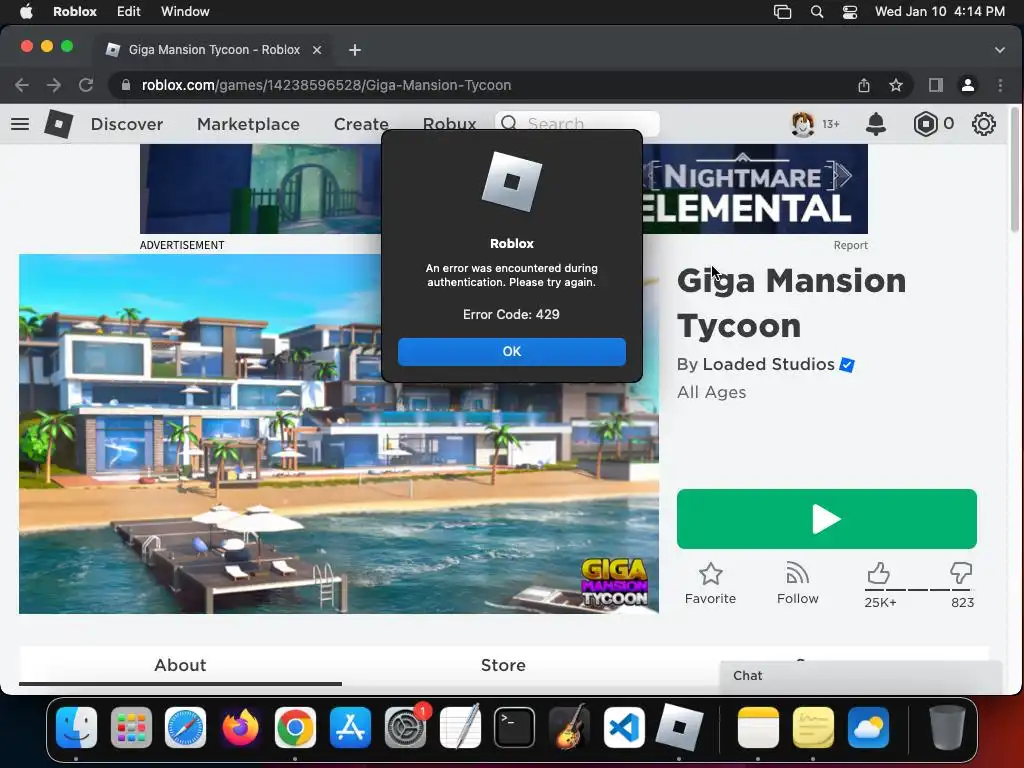Dislike the game with thumbs down
This screenshot has width=1024, height=768.
tap(961, 573)
